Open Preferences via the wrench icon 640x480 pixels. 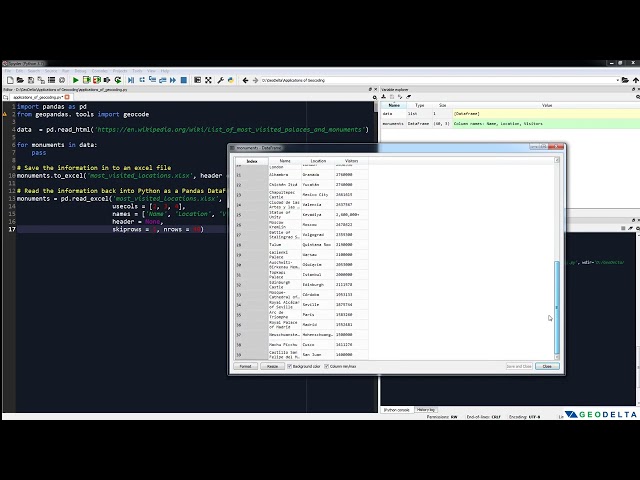220,80
